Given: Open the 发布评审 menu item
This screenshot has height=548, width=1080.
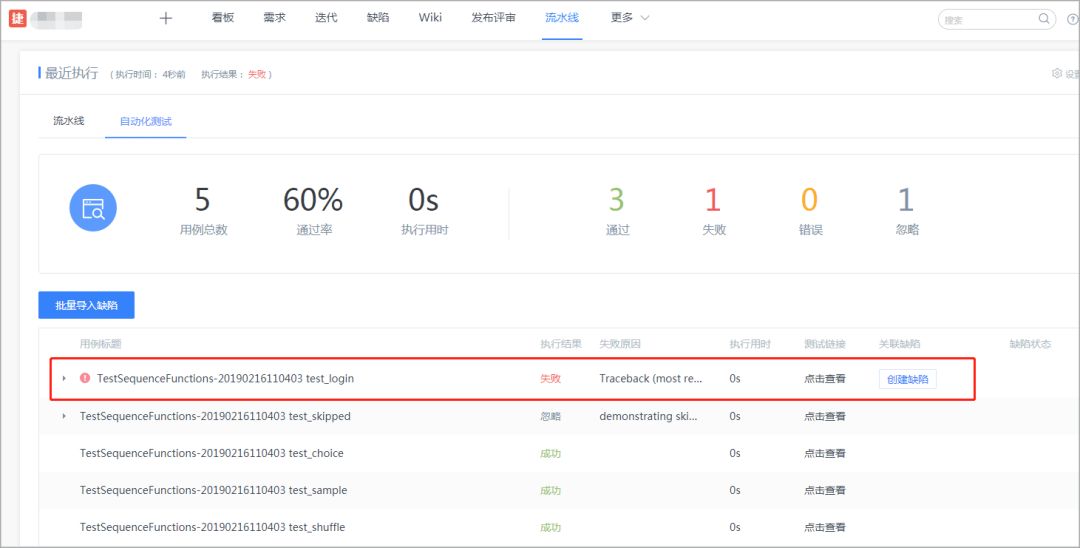Looking at the screenshot, I should click(x=493, y=18).
